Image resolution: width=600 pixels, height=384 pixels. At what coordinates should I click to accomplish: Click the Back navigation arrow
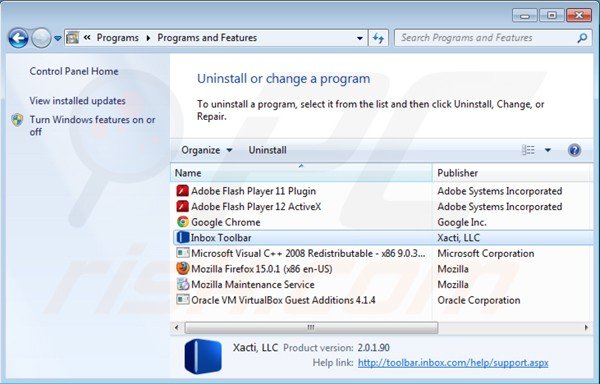(x=18, y=38)
